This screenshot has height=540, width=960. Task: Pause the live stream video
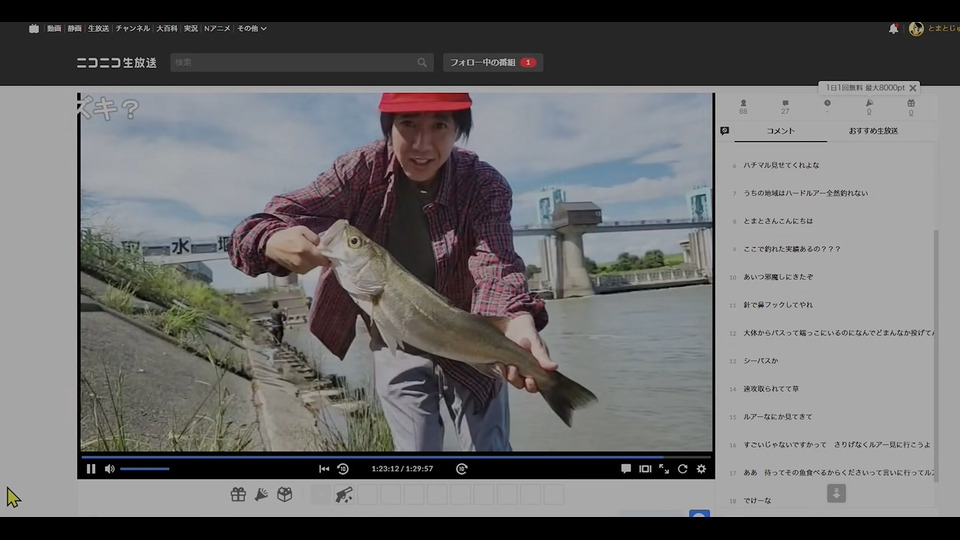click(x=91, y=468)
